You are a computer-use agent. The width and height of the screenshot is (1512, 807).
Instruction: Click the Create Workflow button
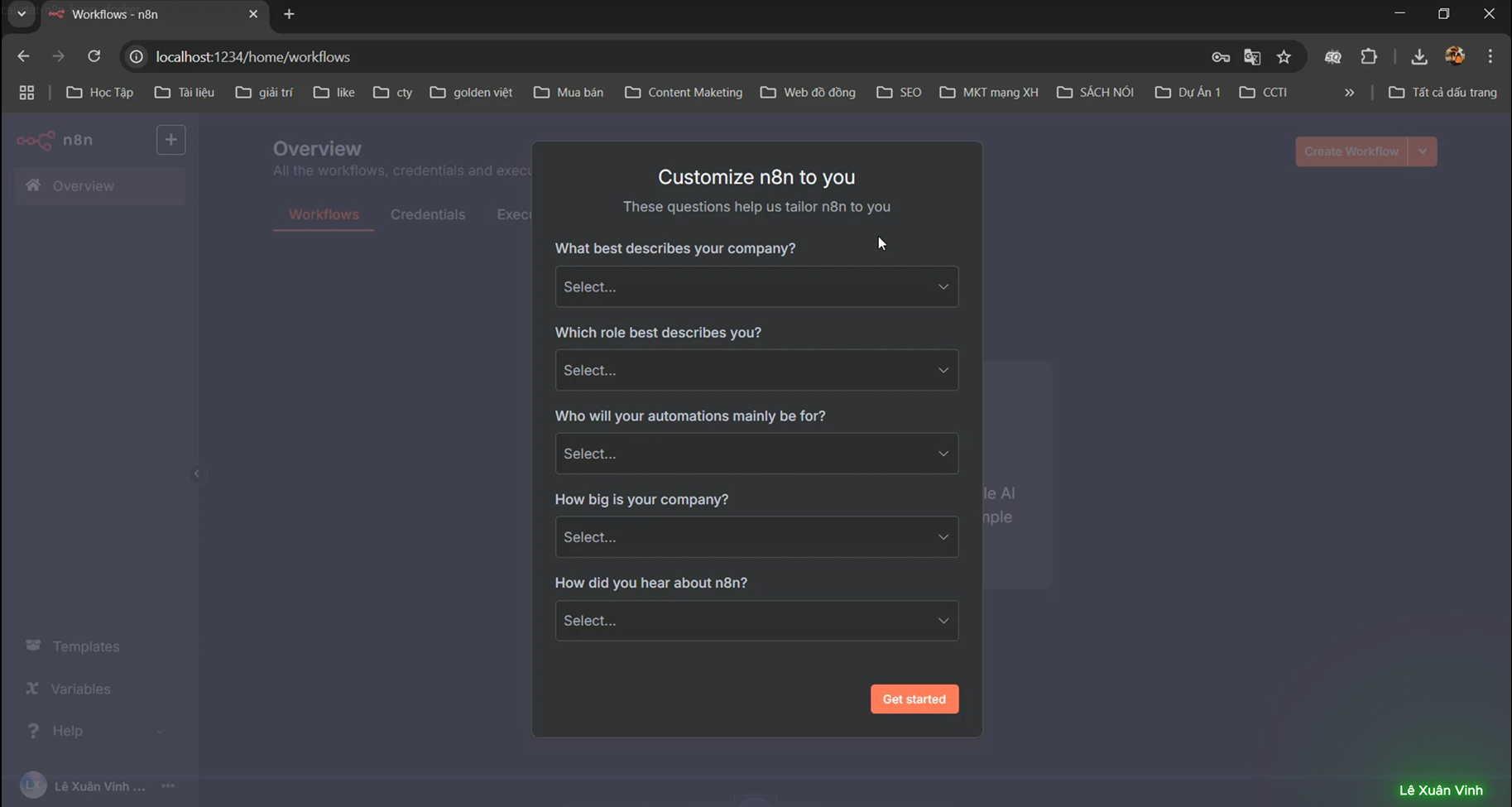coord(1351,151)
